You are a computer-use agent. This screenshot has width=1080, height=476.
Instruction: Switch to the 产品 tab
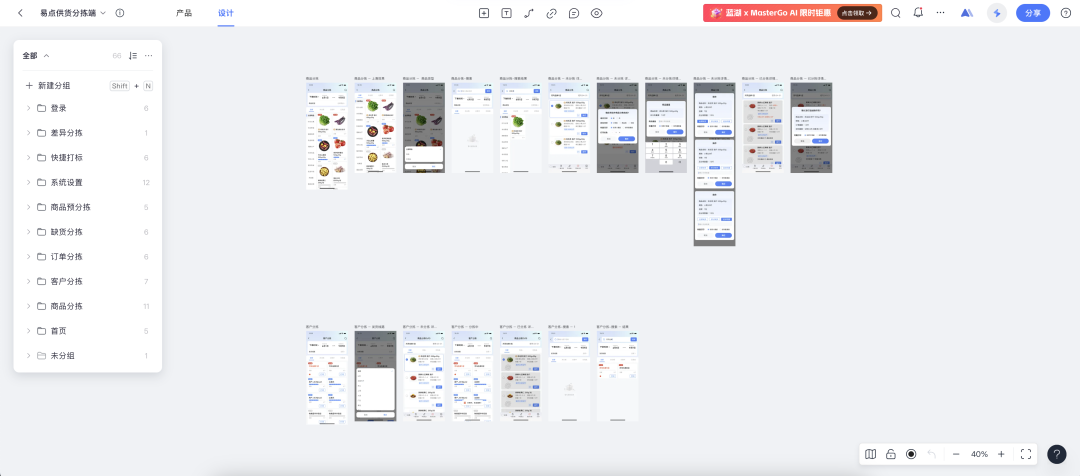point(184,13)
